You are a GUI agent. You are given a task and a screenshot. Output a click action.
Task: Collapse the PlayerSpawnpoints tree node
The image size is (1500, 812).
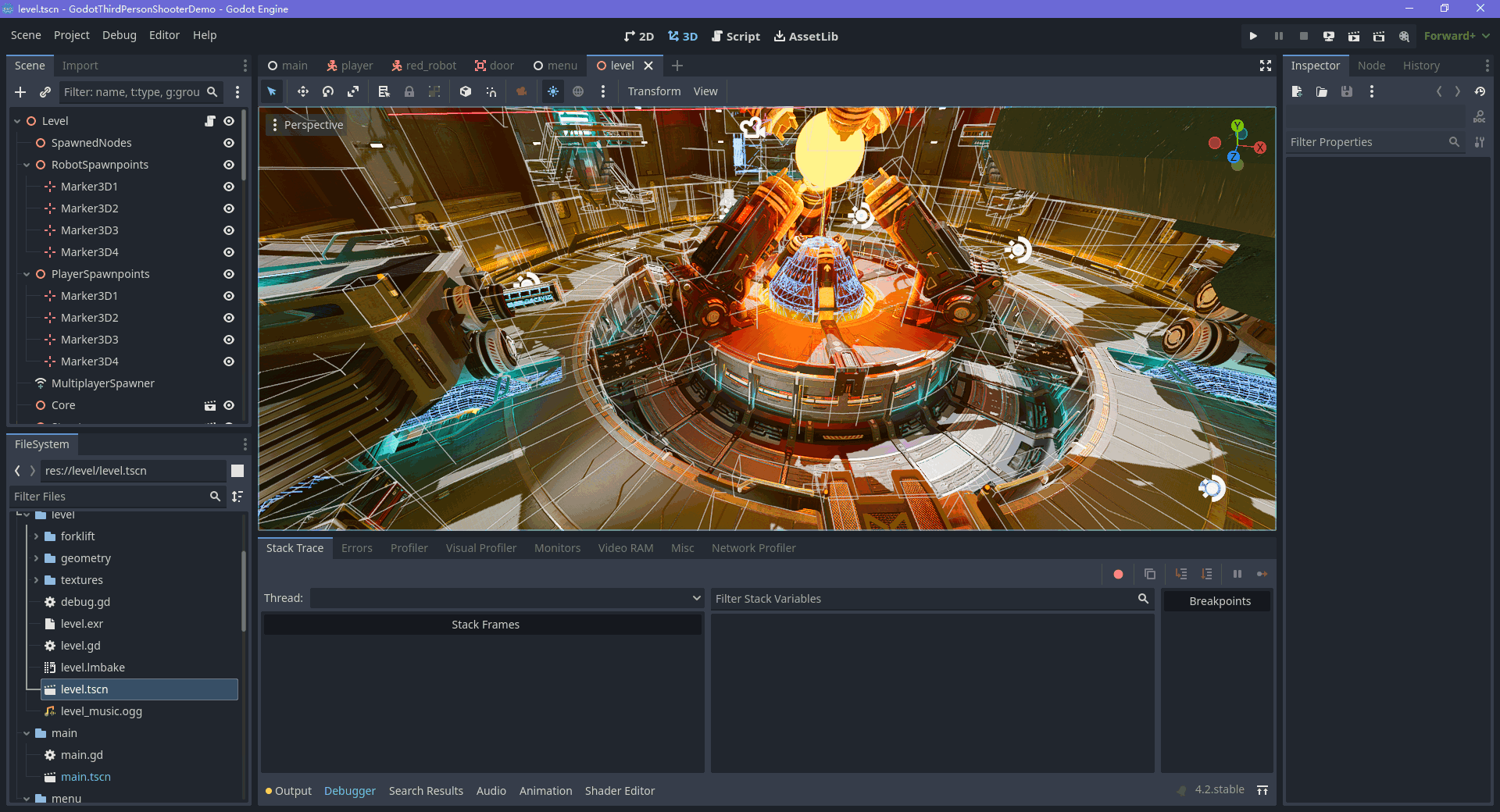coord(27,274)
